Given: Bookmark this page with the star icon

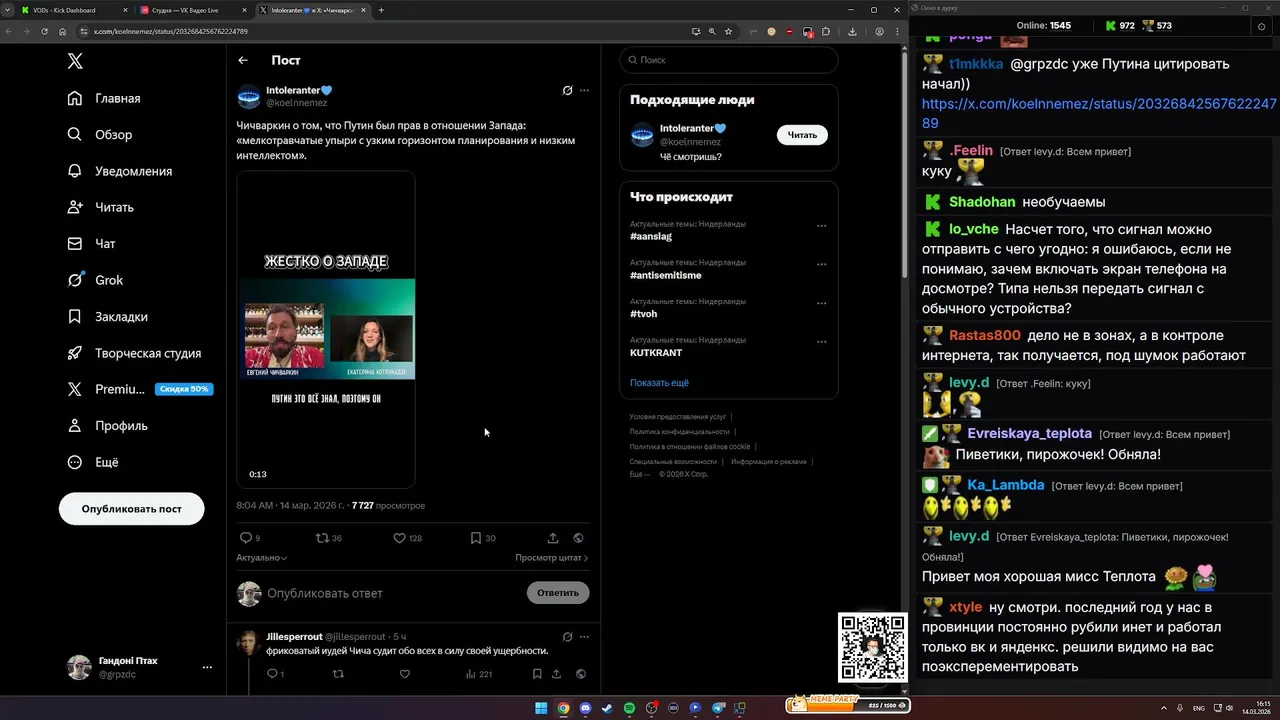Looking at the screenshot, I should click(x=728, y=31).
